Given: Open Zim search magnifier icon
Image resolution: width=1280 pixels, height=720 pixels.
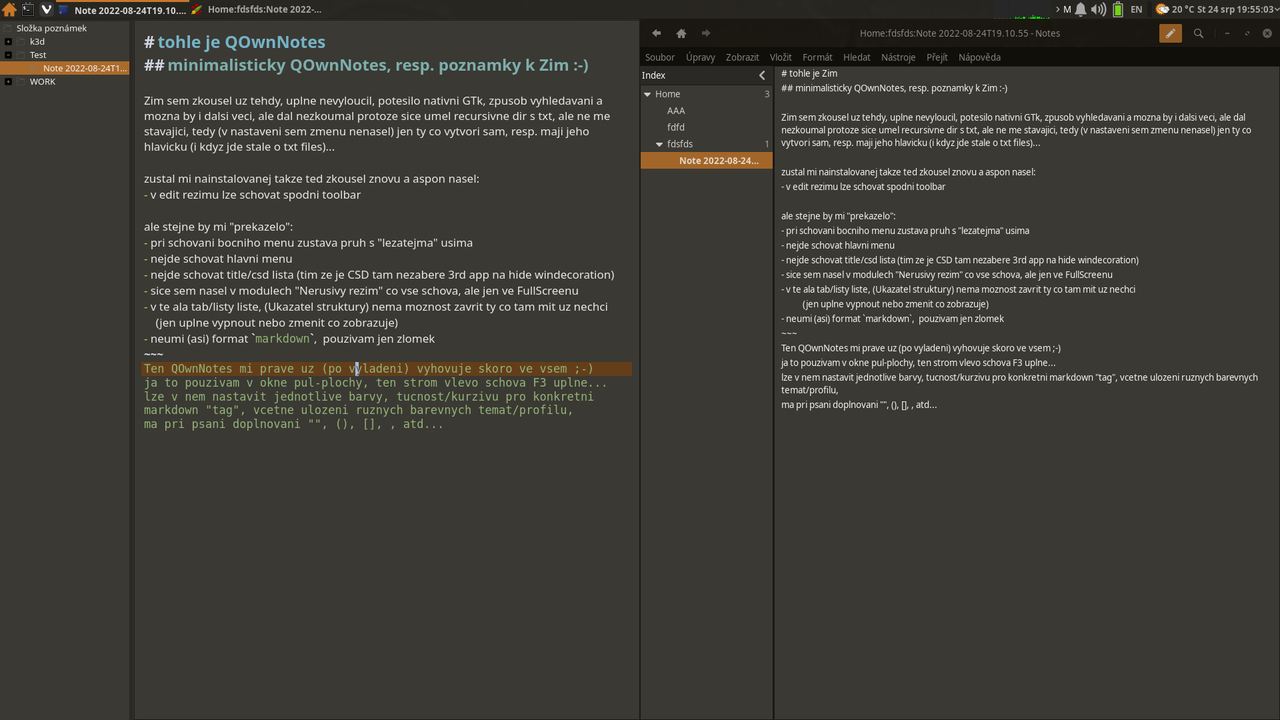Looking at the screenshot, I should [1198, 33].
